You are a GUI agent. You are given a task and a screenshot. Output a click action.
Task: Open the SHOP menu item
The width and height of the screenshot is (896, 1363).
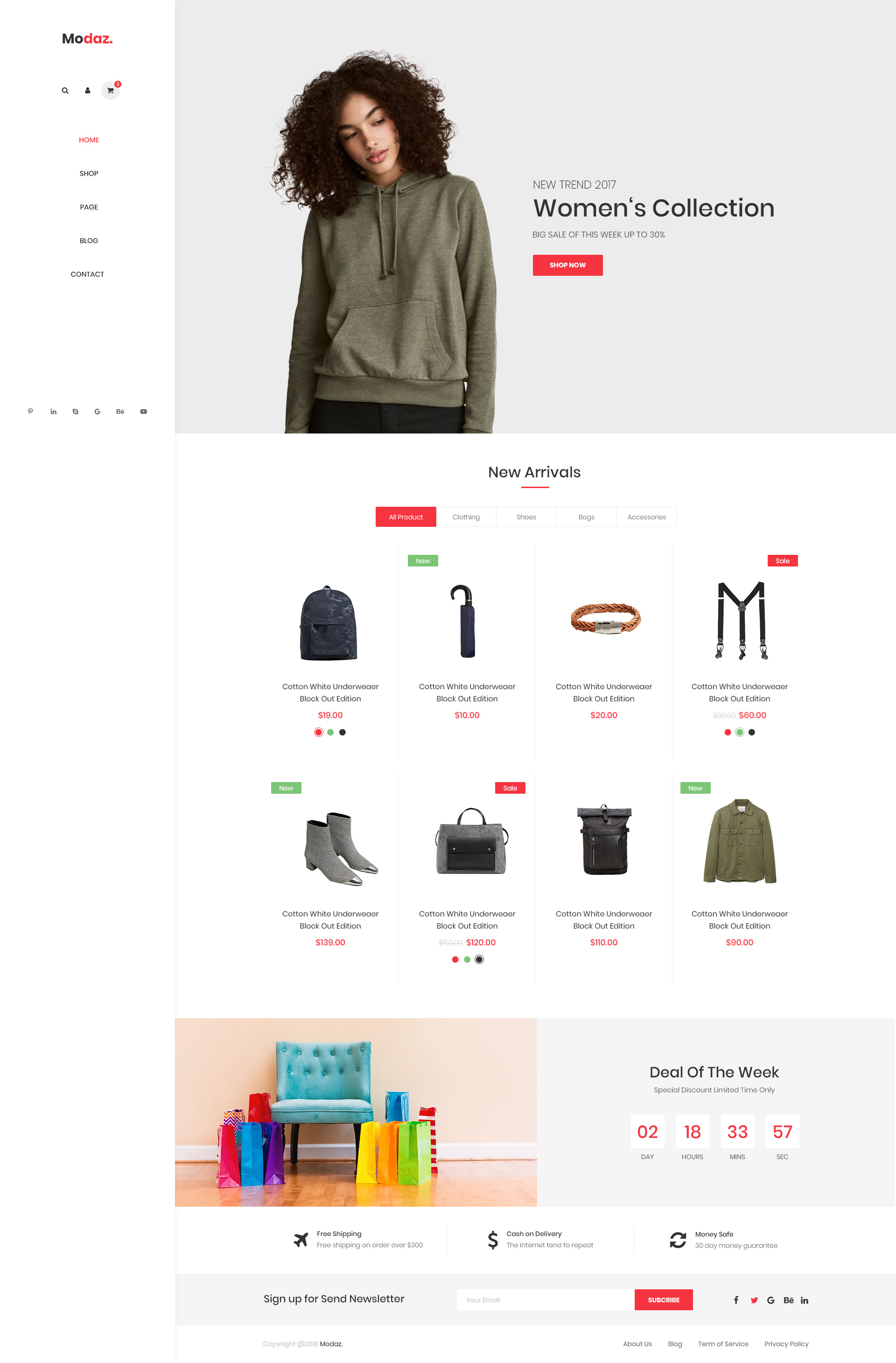click(x=89, y=174)
